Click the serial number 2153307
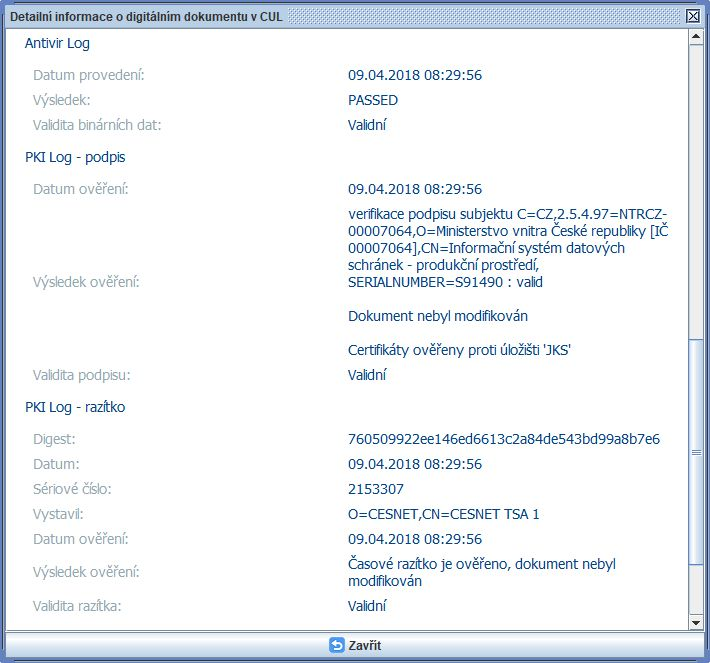This screenshot has height=663, width=710. (375, 489)
